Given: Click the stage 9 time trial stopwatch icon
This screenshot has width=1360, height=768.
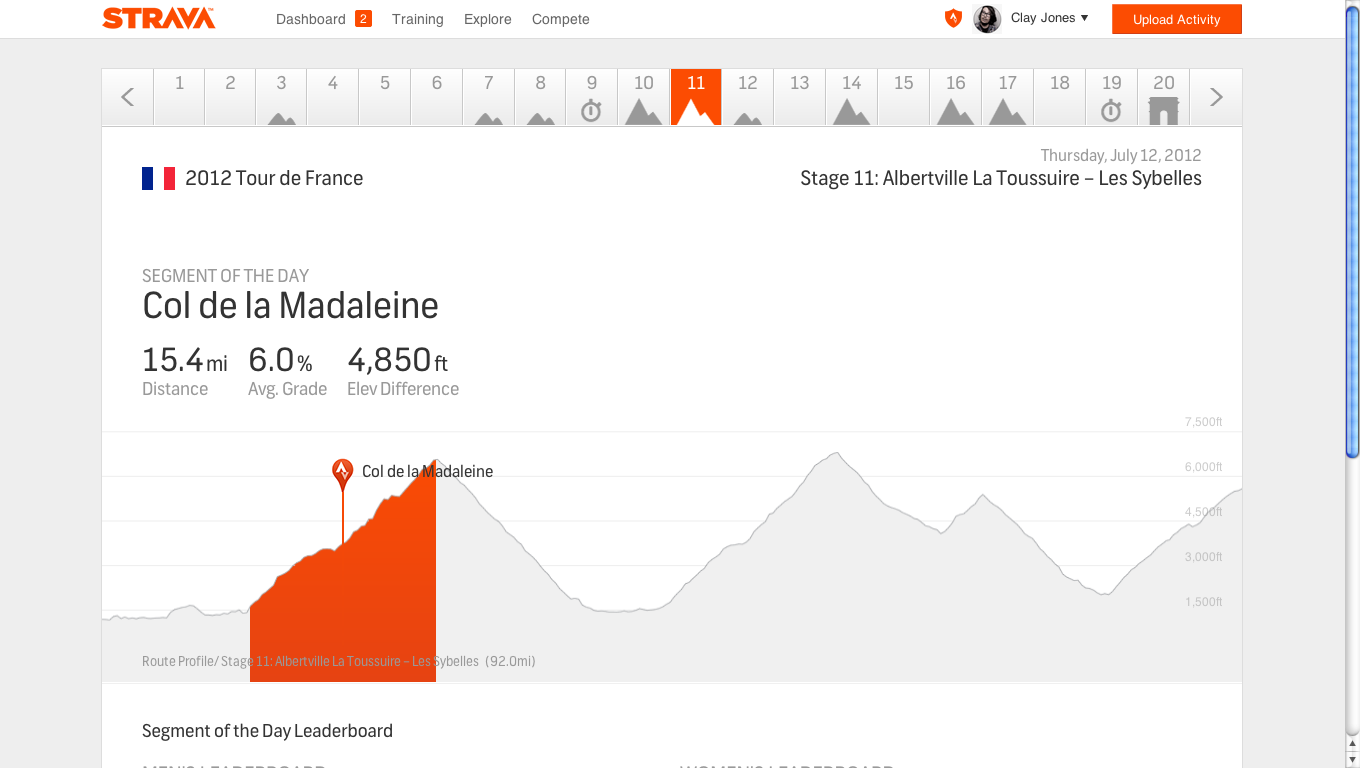Looking at the screenshot, I should click(591, 110).
